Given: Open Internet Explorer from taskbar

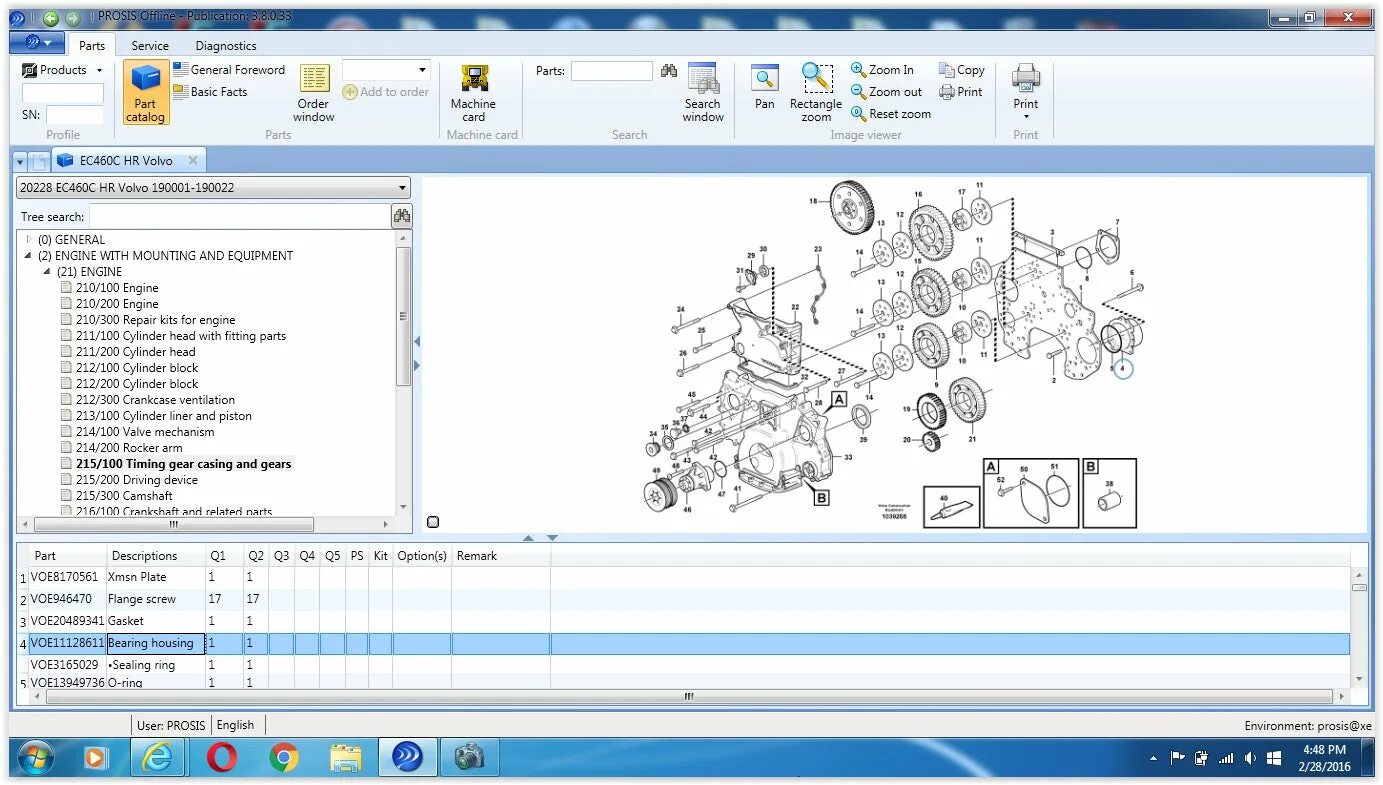Looking at the screenshot, I should click(x=157, y=758).
